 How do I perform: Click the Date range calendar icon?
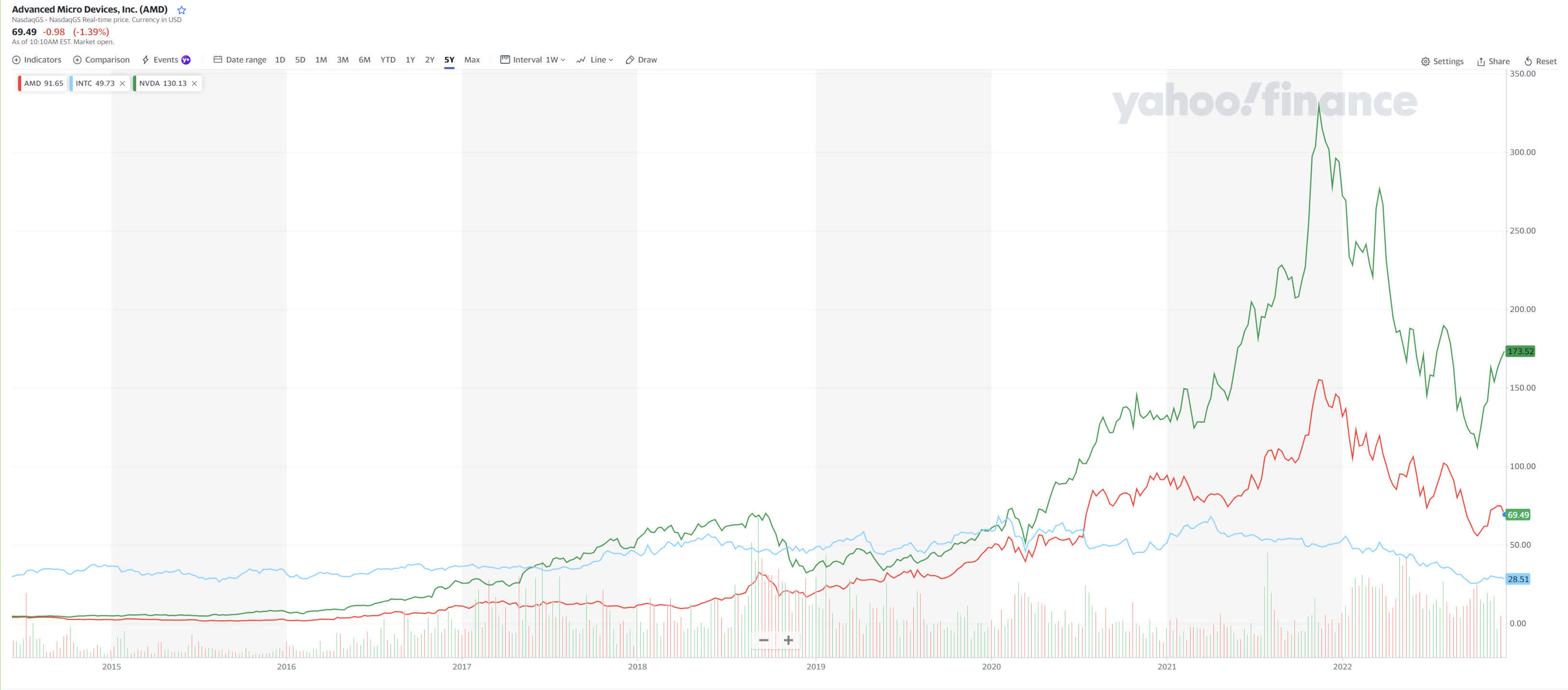pyautogui.click(x=217, y=59)
